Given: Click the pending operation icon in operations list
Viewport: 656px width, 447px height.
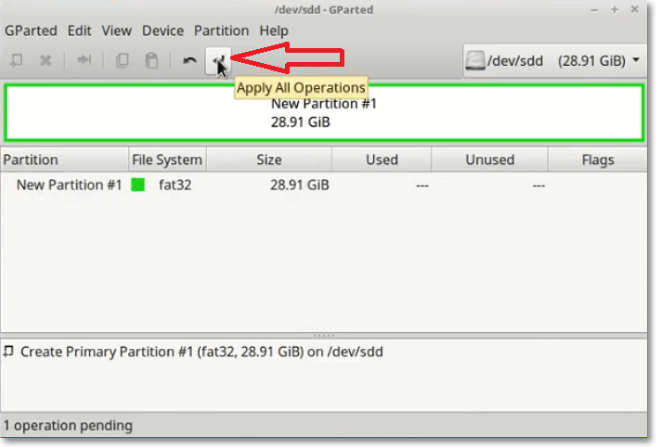Looking at the screenshot, I should pyautogui.click(x=8, y=352).
